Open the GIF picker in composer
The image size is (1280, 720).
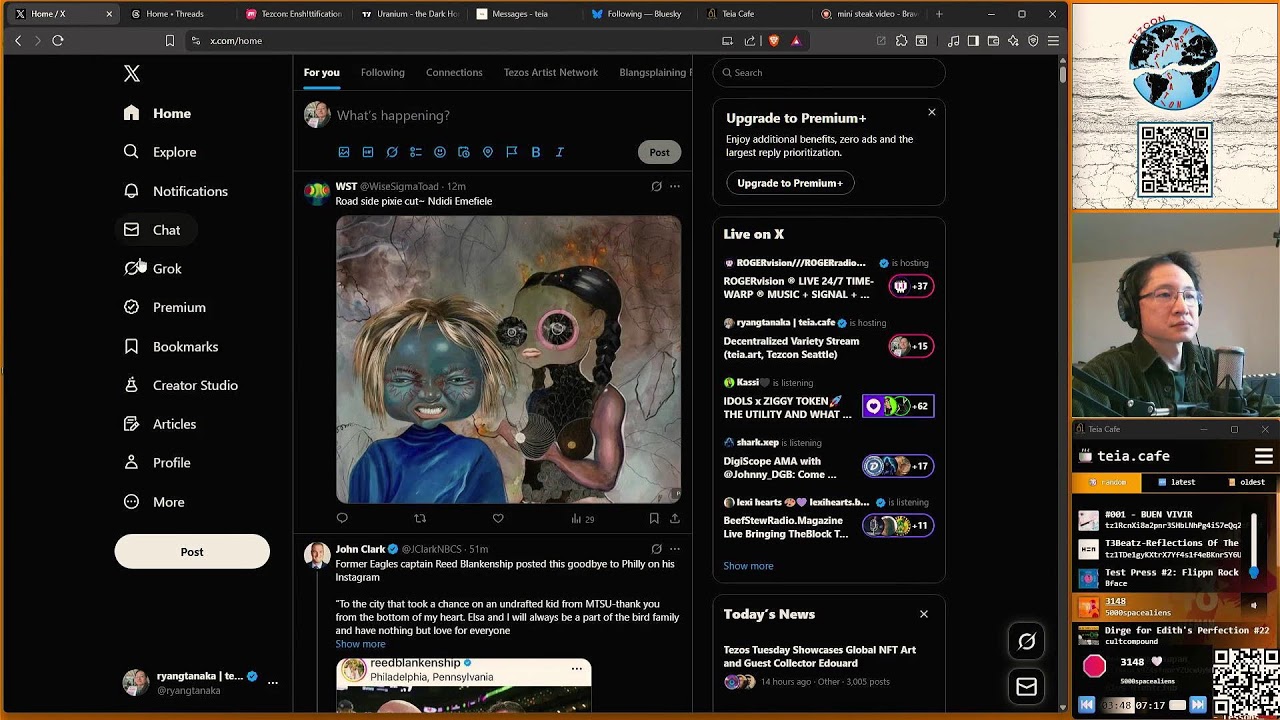coord(368,152)
